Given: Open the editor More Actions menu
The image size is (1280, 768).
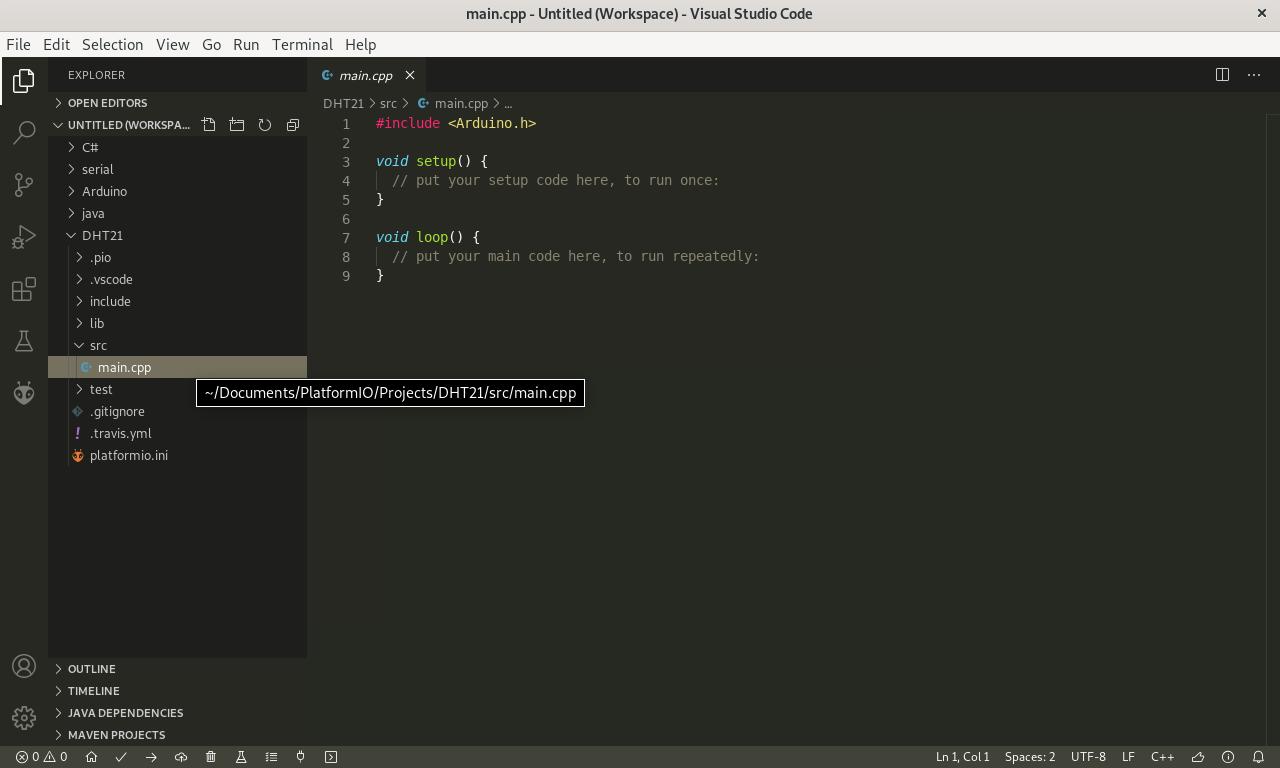Looking at the screenshot, I should pyautogui.click(x=1254, y=75).
